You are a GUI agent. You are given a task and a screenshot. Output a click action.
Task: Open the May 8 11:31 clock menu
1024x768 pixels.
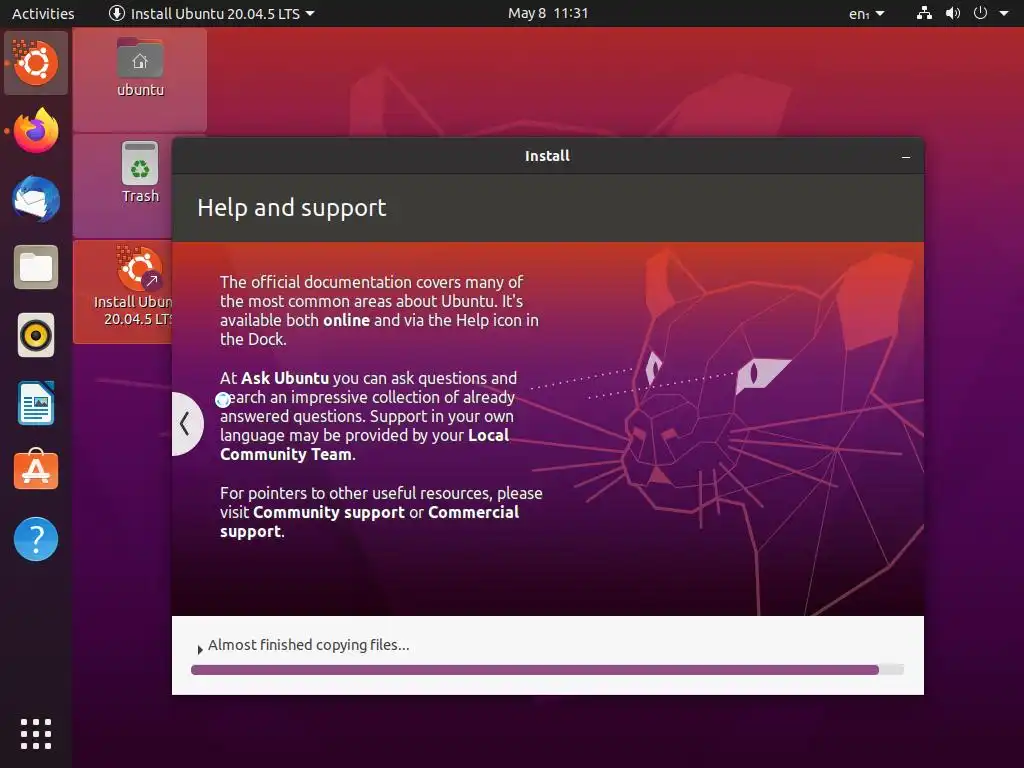click(548, 13)
